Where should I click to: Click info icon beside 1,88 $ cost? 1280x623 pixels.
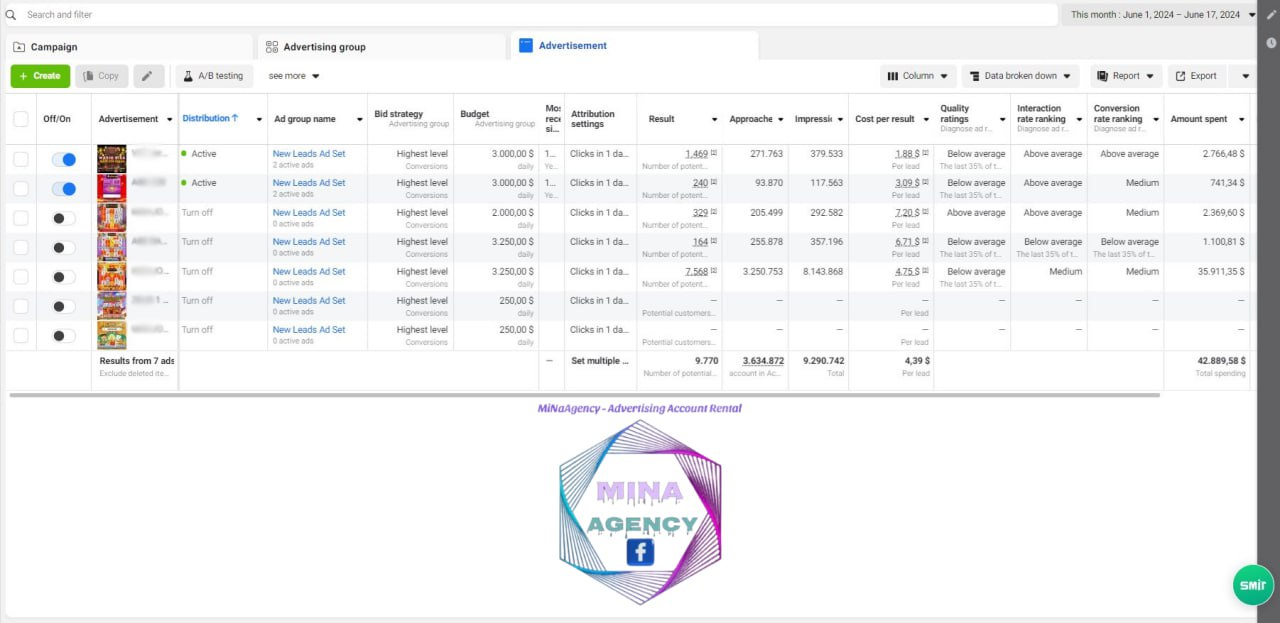point(925,154)
